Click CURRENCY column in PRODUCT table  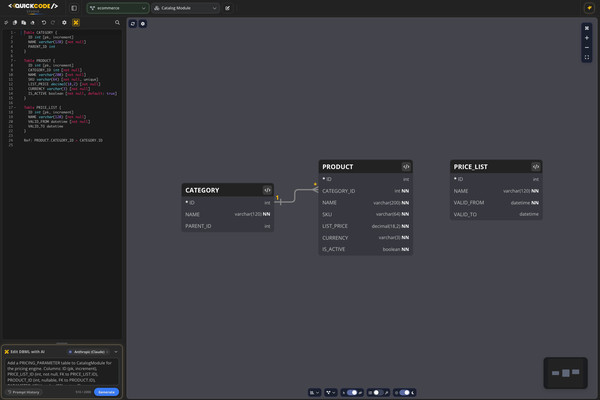click(365, 238)
